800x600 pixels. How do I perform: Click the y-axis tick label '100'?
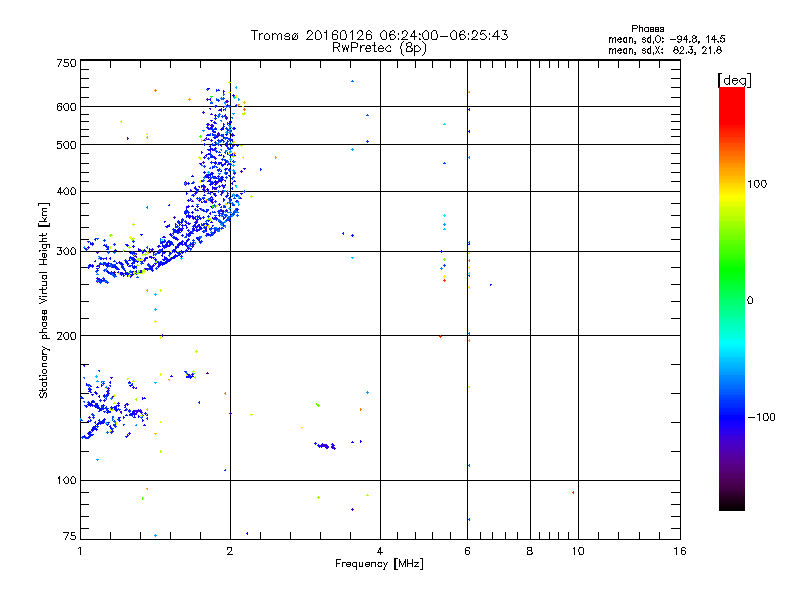[x=66, y=481]
